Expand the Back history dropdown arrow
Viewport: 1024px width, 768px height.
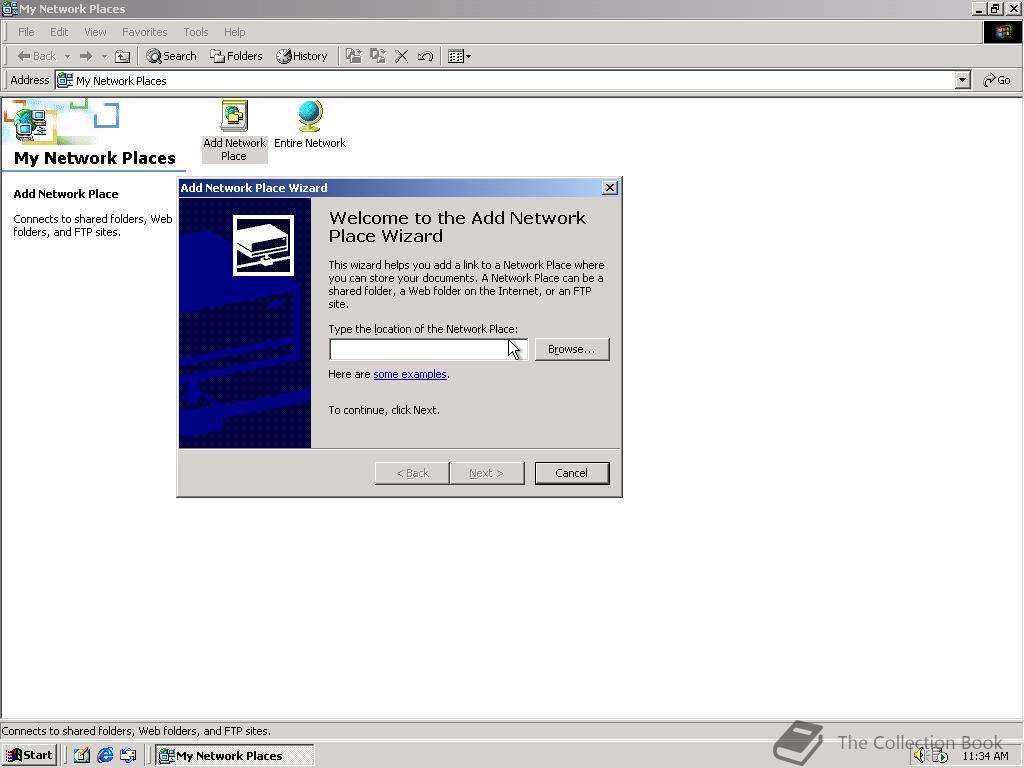[67, 57]
